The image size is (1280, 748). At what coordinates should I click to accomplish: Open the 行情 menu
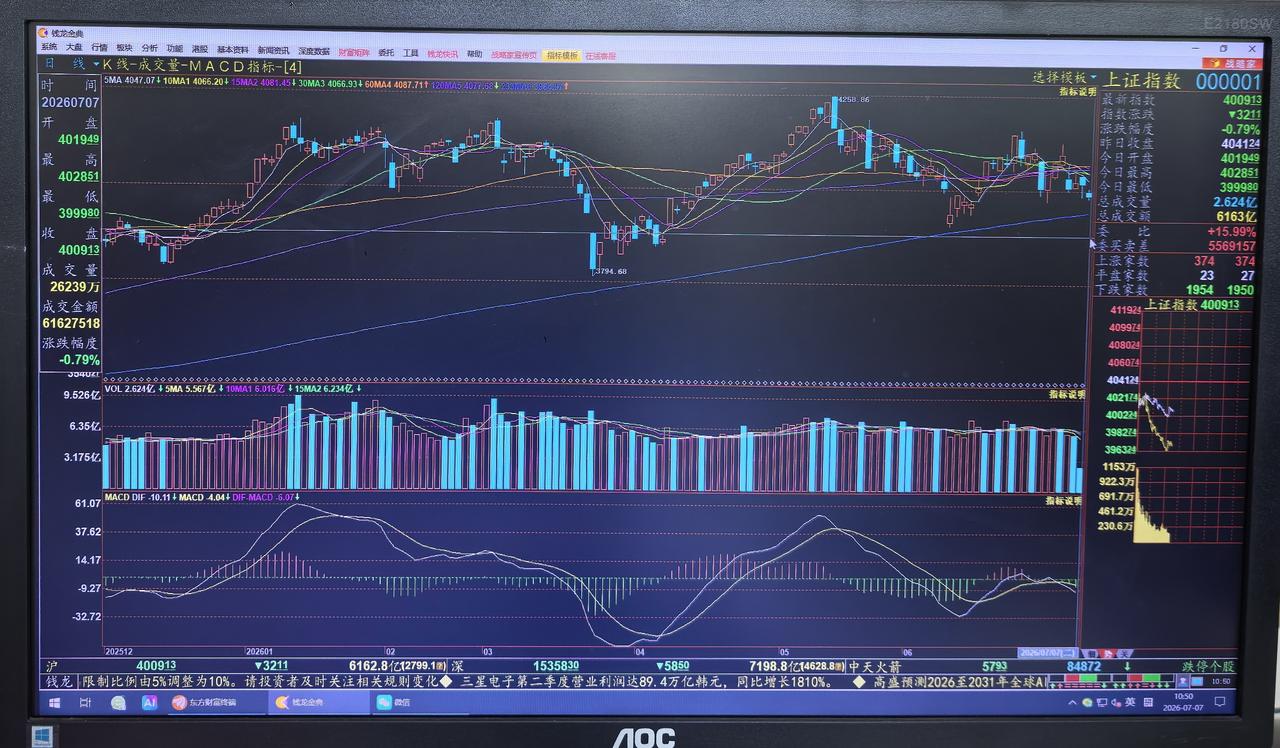tap(99, 48)
